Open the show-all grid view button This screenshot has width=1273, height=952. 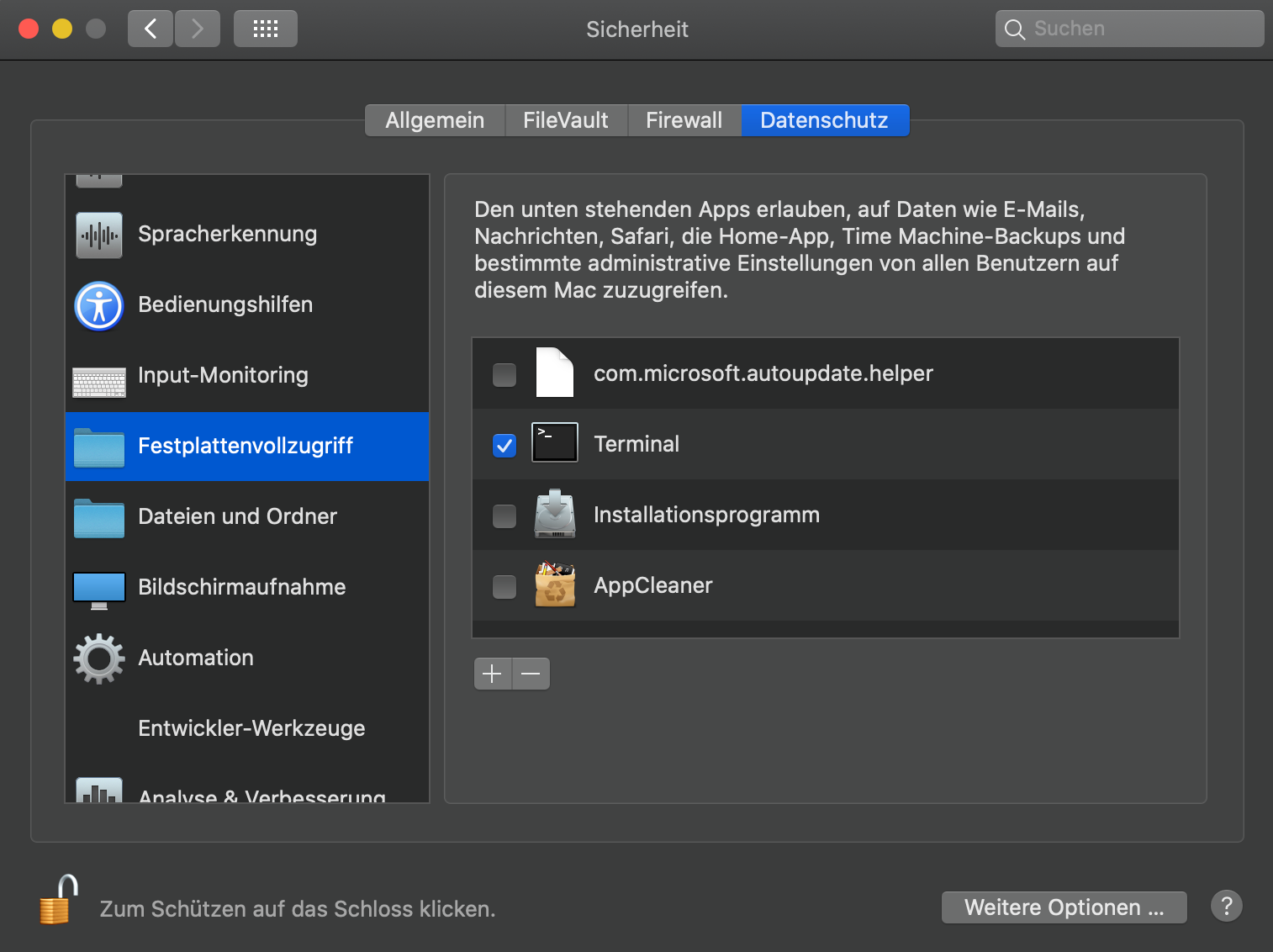pos(266,29)
